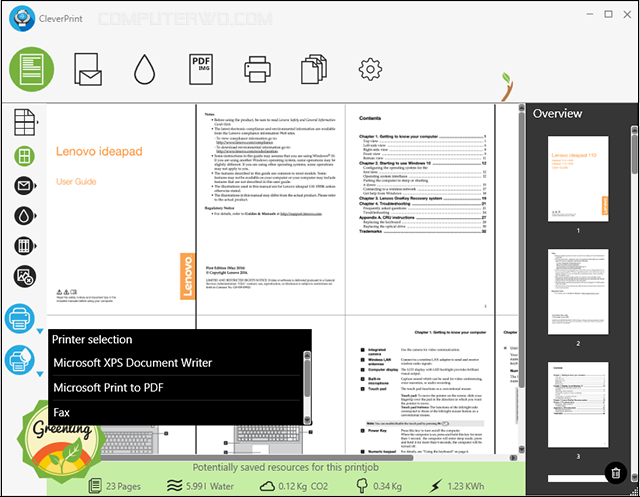
Task: Click the Overview panel scrollbar thumb
Action: point(634,154)
